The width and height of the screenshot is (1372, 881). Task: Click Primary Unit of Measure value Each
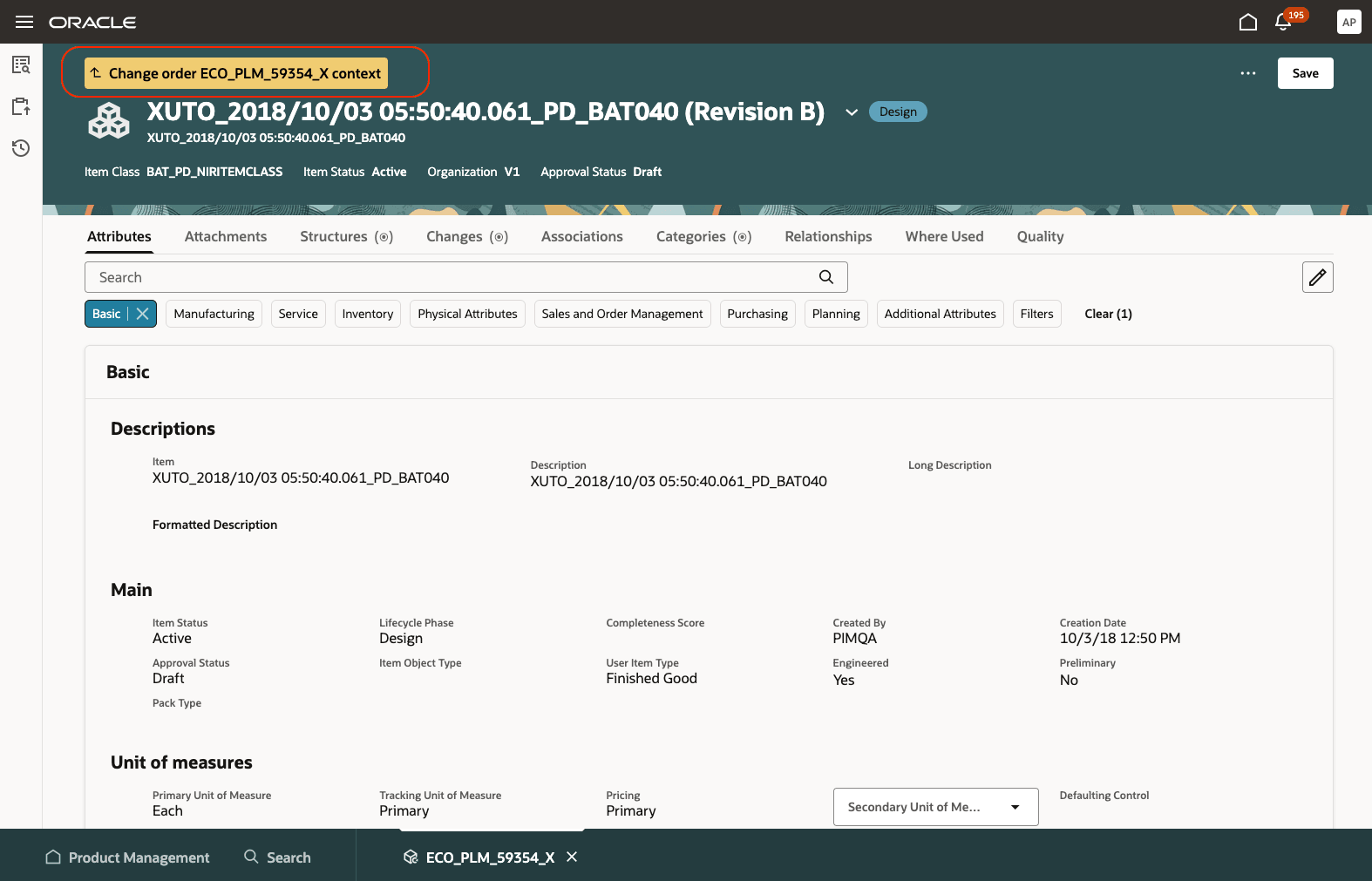tap(167, 811)
